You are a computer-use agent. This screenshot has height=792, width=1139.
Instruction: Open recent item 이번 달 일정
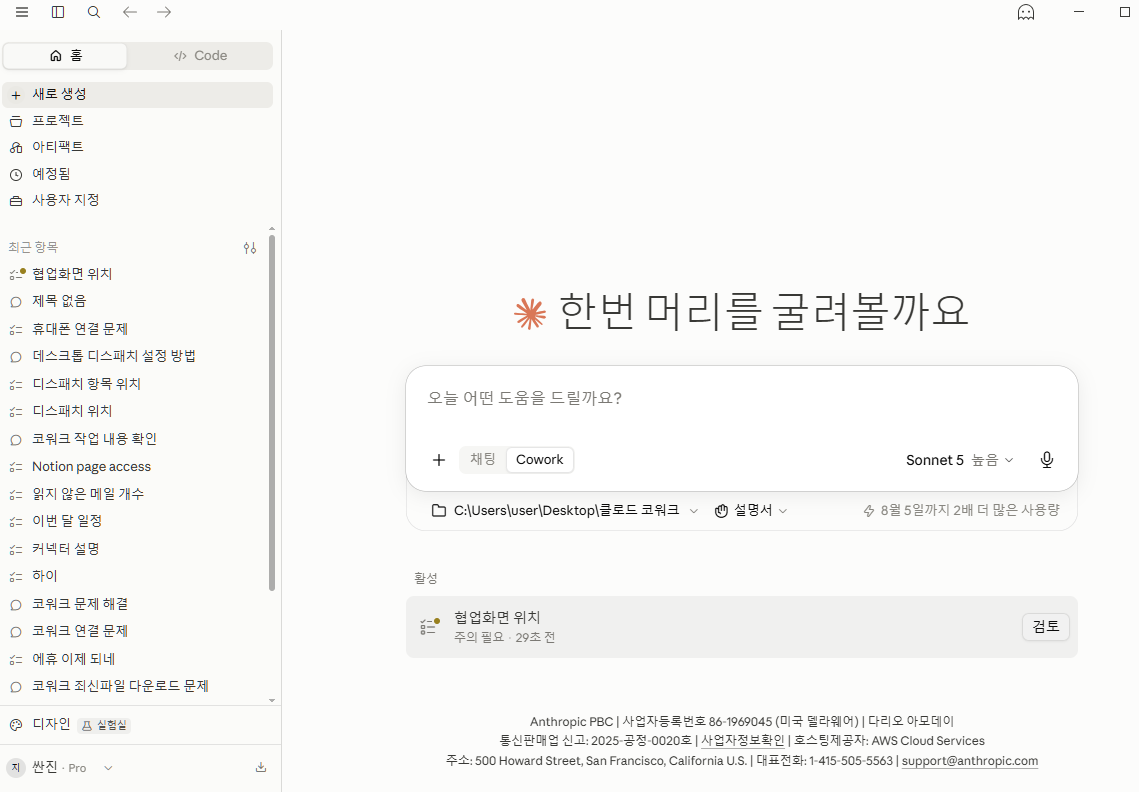coord(134,521)
